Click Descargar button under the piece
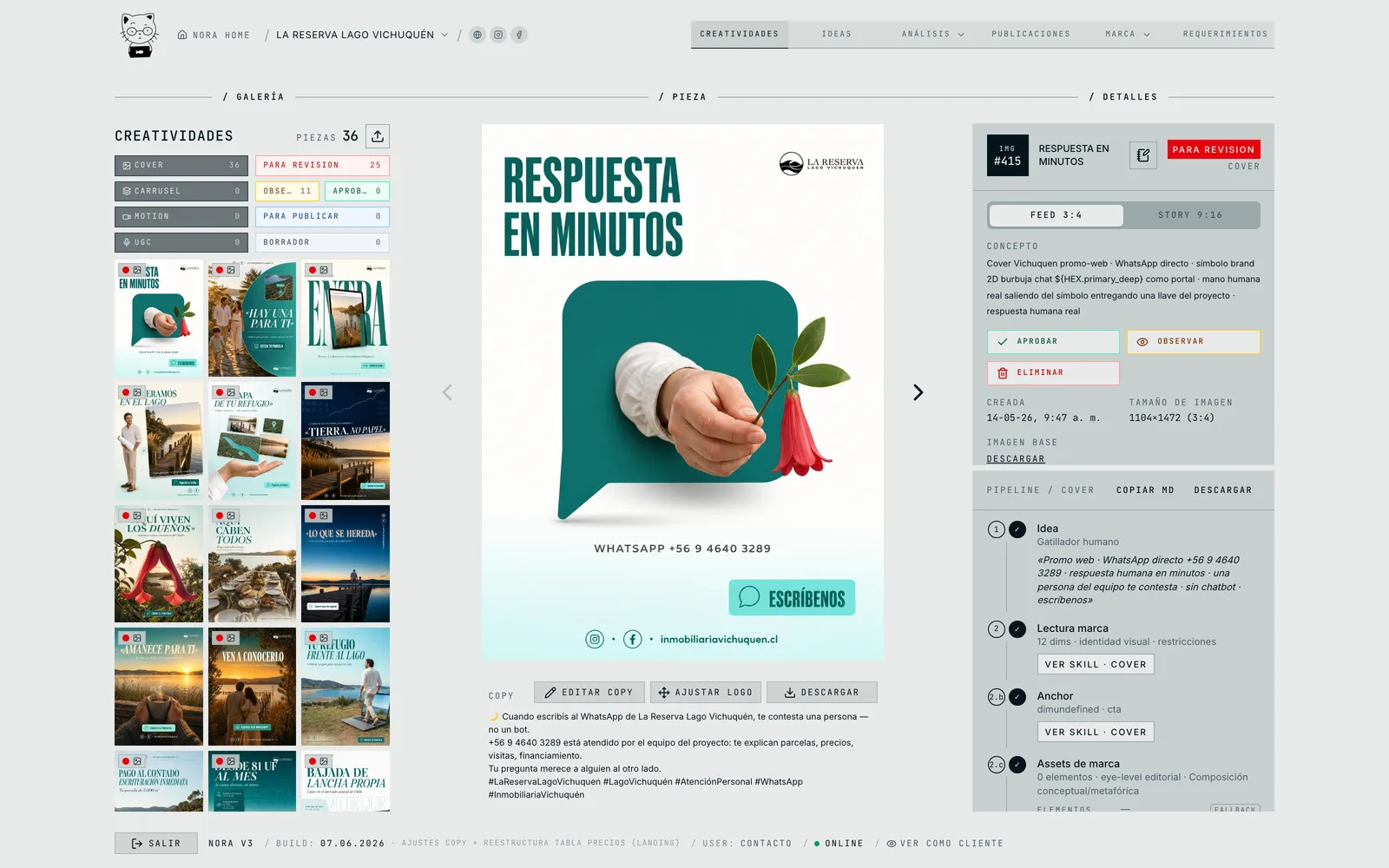1389x868 pixels. (x=822, y=693)
